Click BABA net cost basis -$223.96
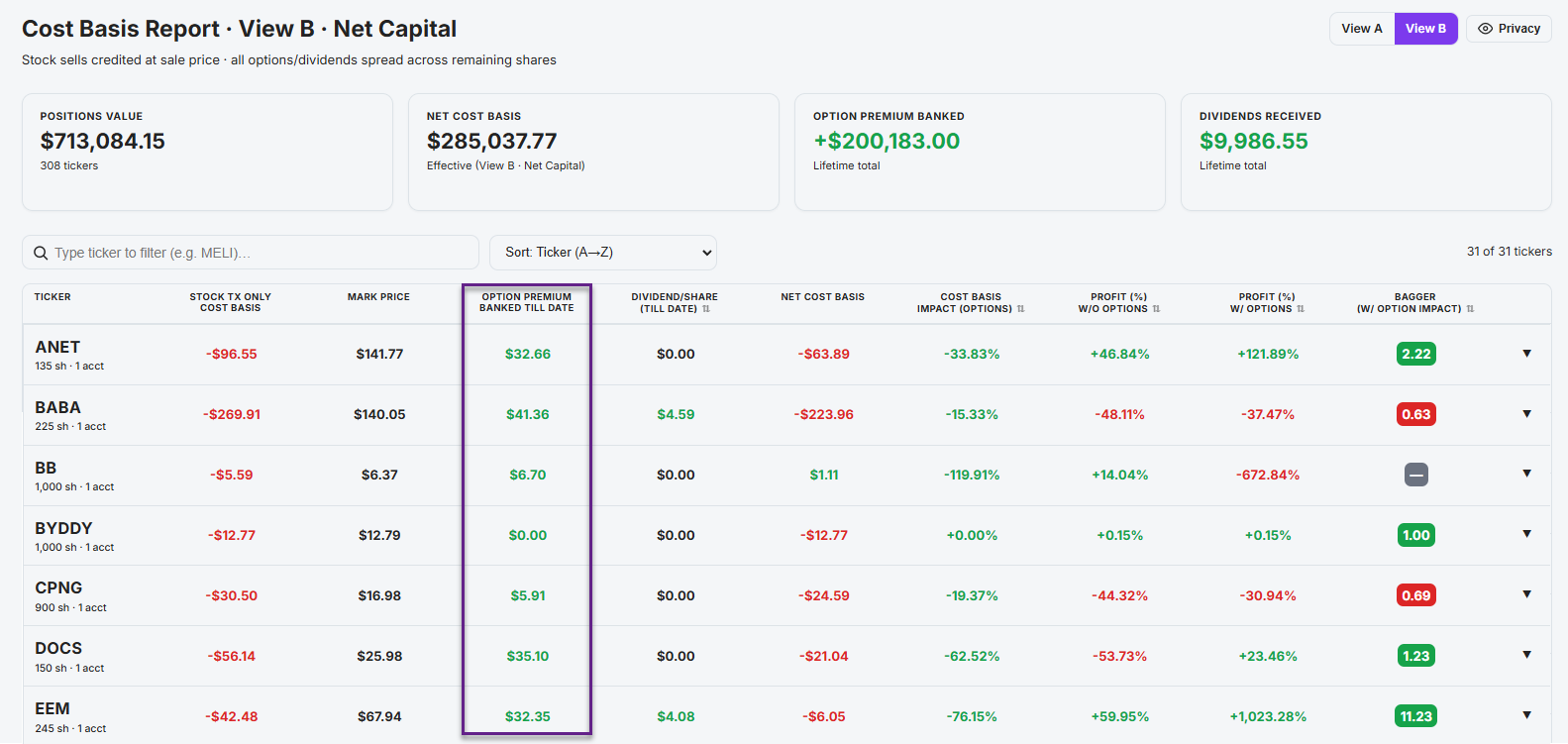Viewport: 1568px width, 744px height. pos(824,414)
